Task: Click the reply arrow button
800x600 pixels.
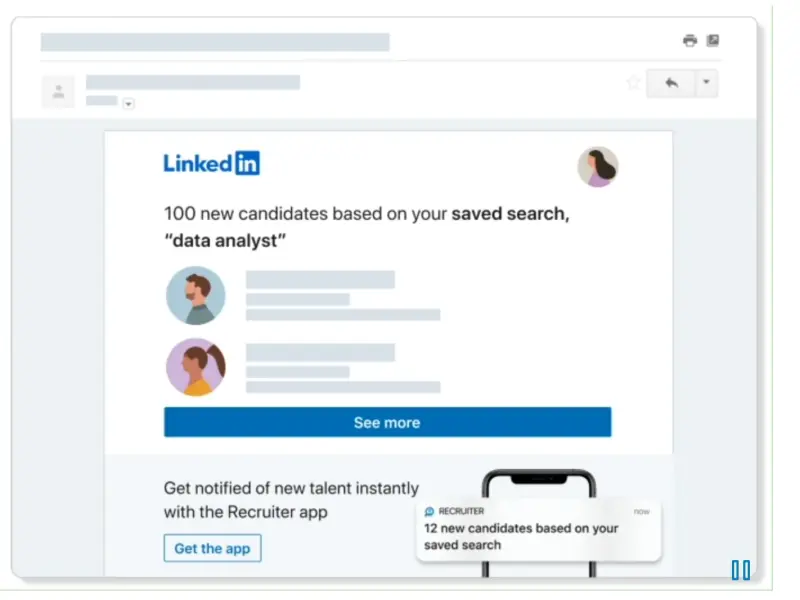Action: point(671,84)
